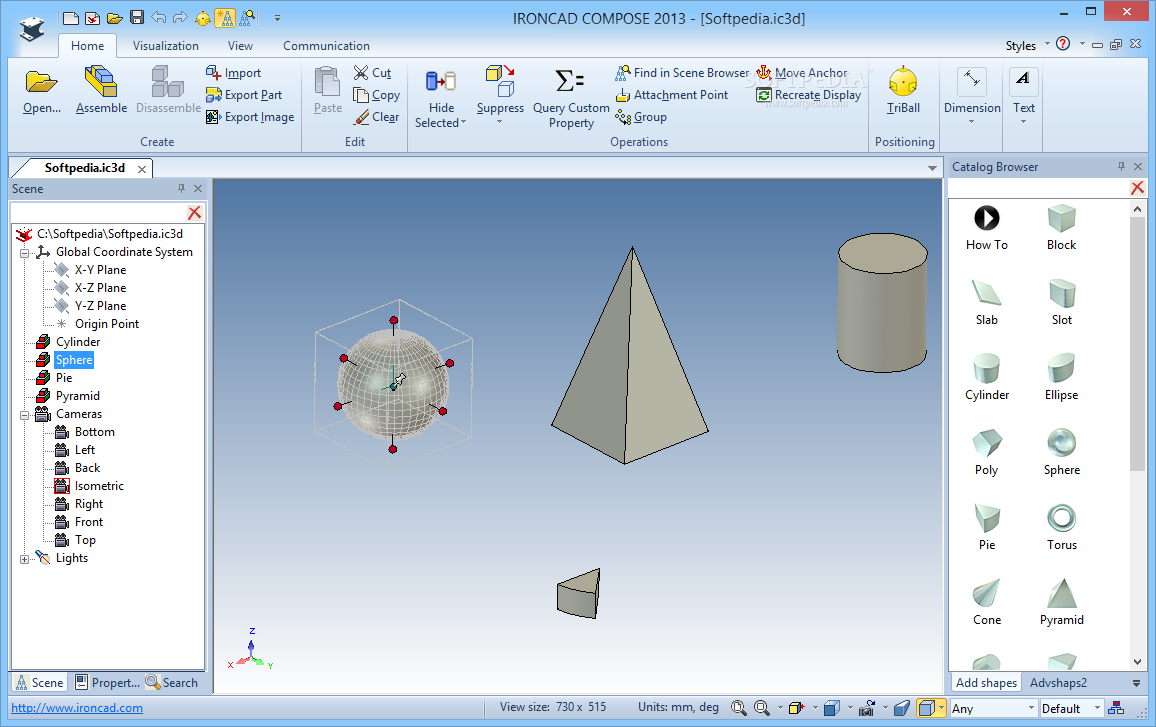Pin the Scene panel
This screenshot has height=727, width=1156.
[181, 189]
